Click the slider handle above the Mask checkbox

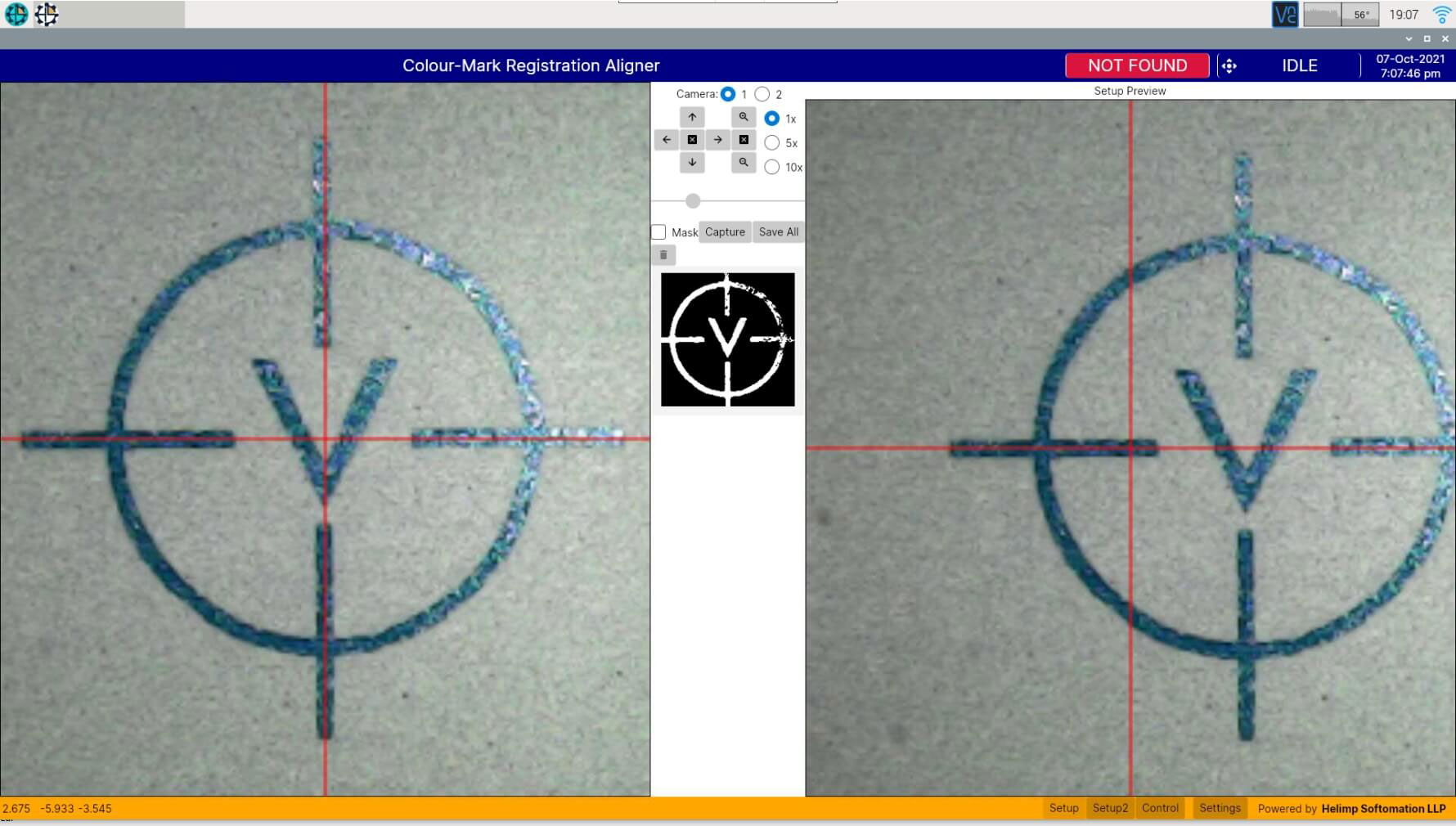click(693, 201)
